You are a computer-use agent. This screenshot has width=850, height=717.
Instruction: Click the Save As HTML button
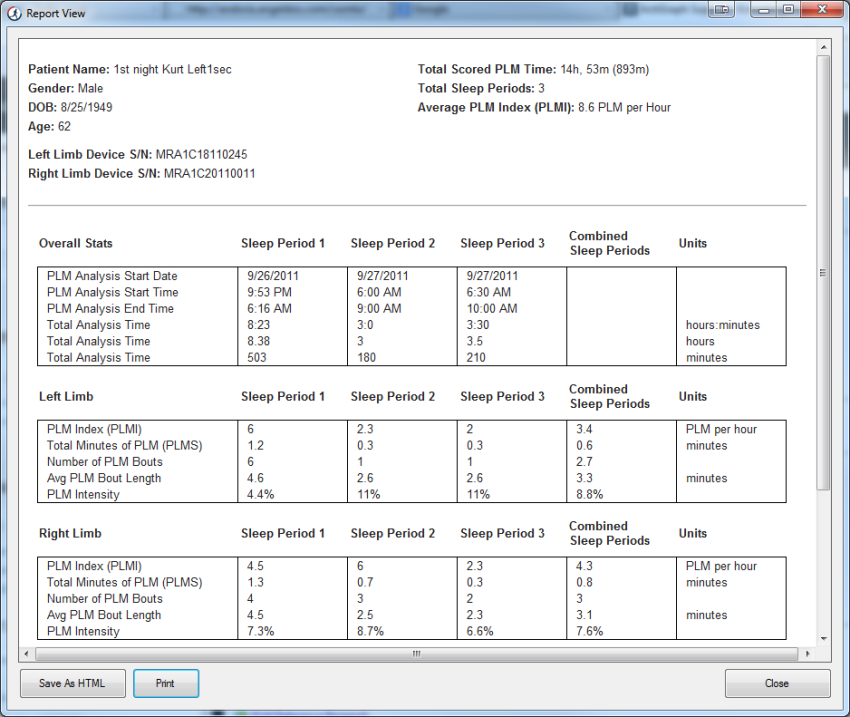point(71,683)
